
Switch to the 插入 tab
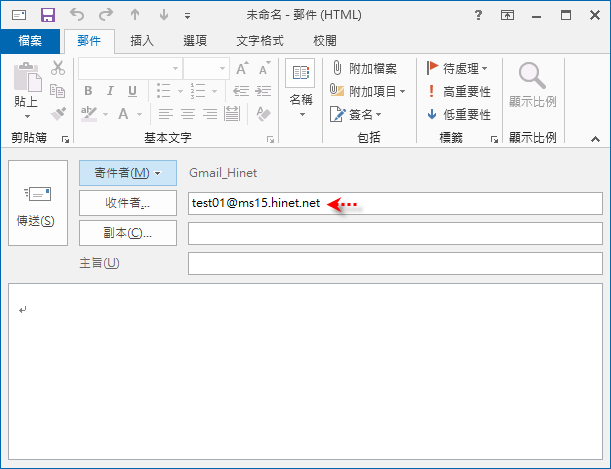point(142,41)
